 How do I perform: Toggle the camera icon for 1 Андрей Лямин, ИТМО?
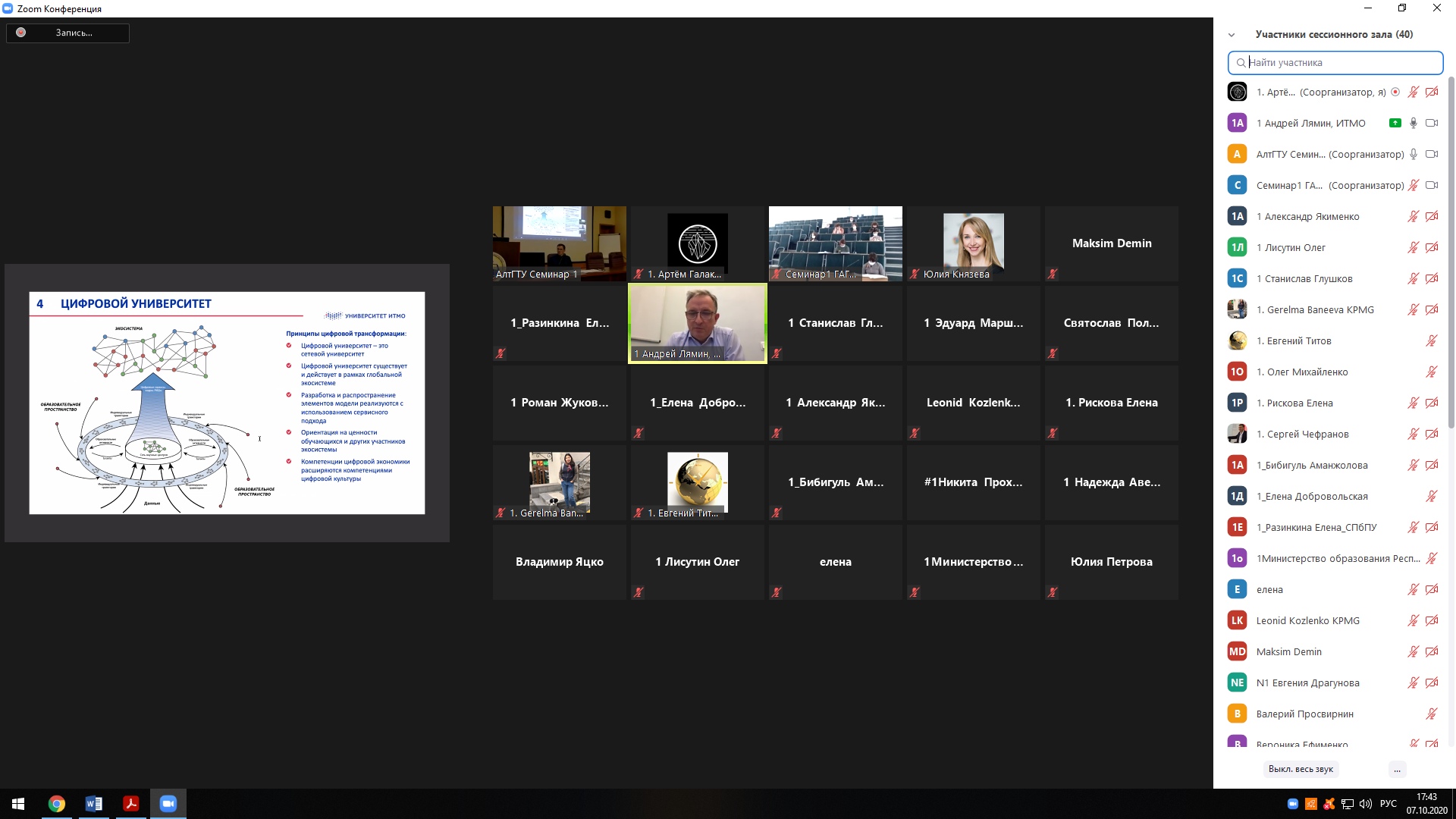click(x=1432, y=123)
